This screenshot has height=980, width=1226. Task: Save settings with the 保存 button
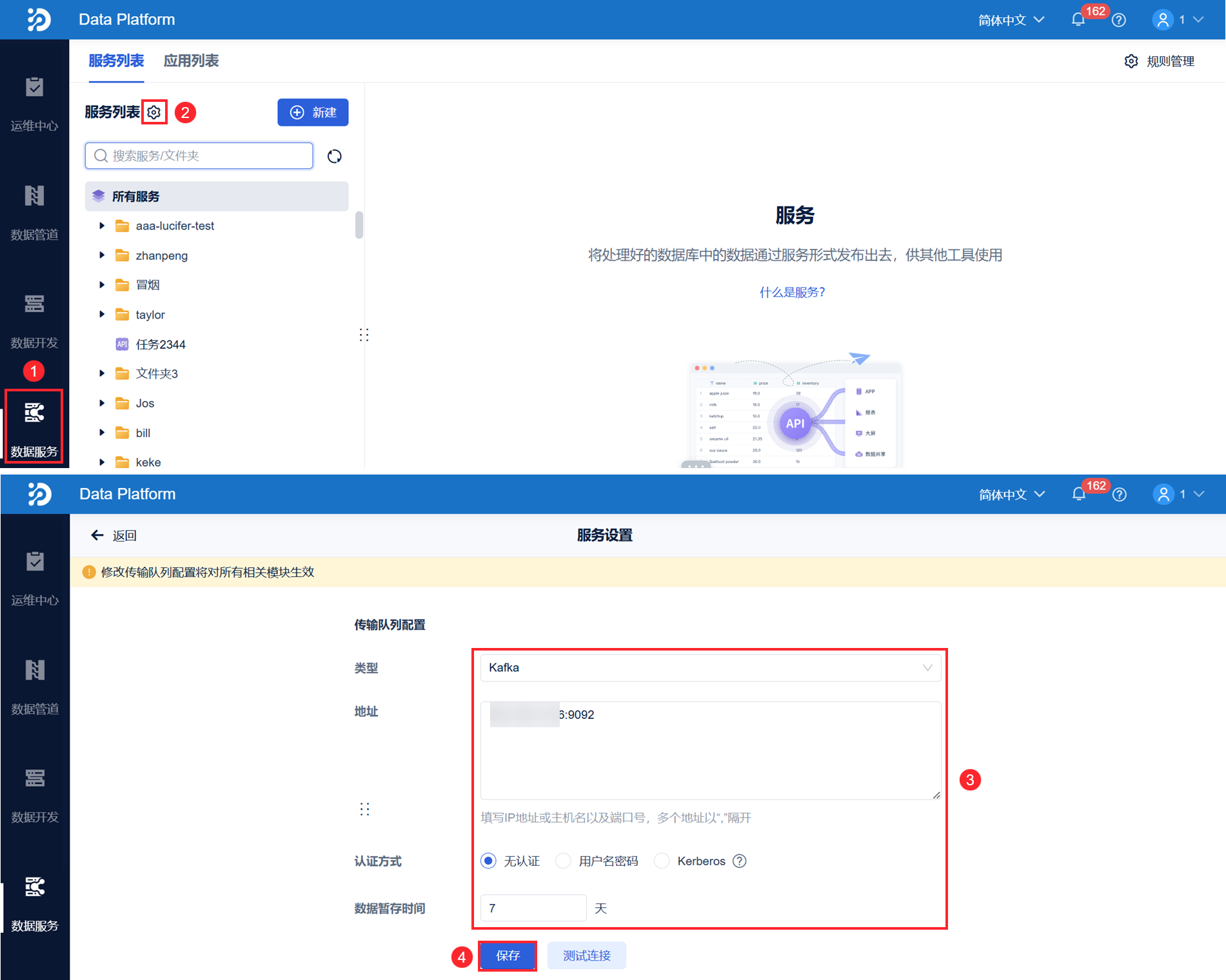[x=508, y=955]
